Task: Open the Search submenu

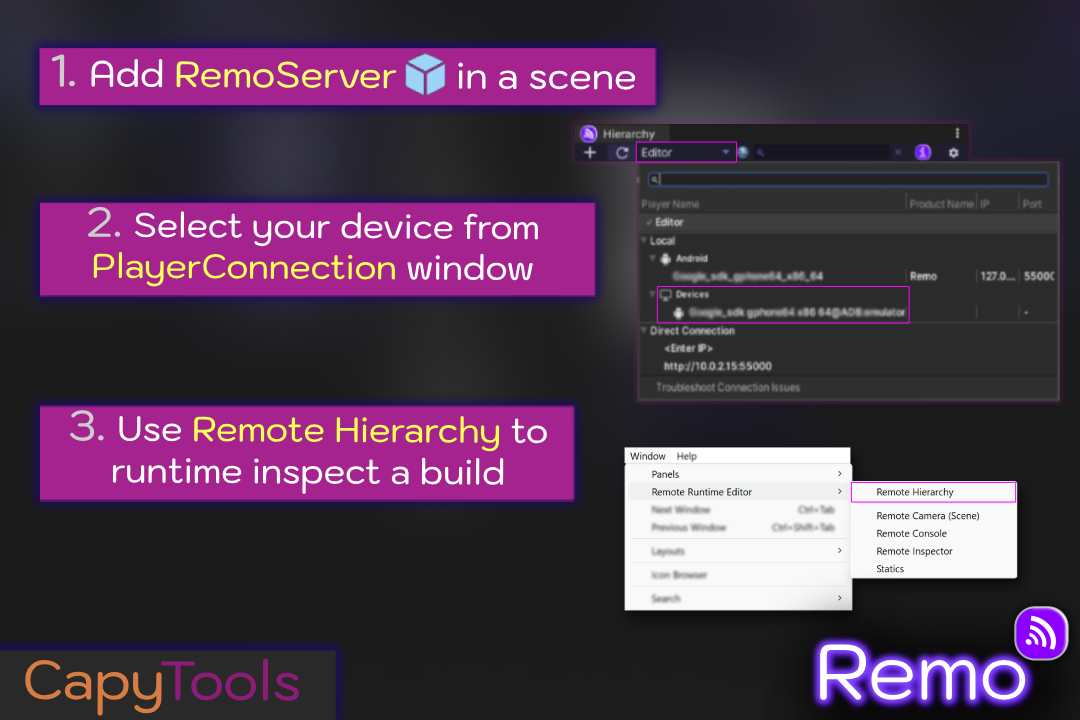Action: (738, 598)
